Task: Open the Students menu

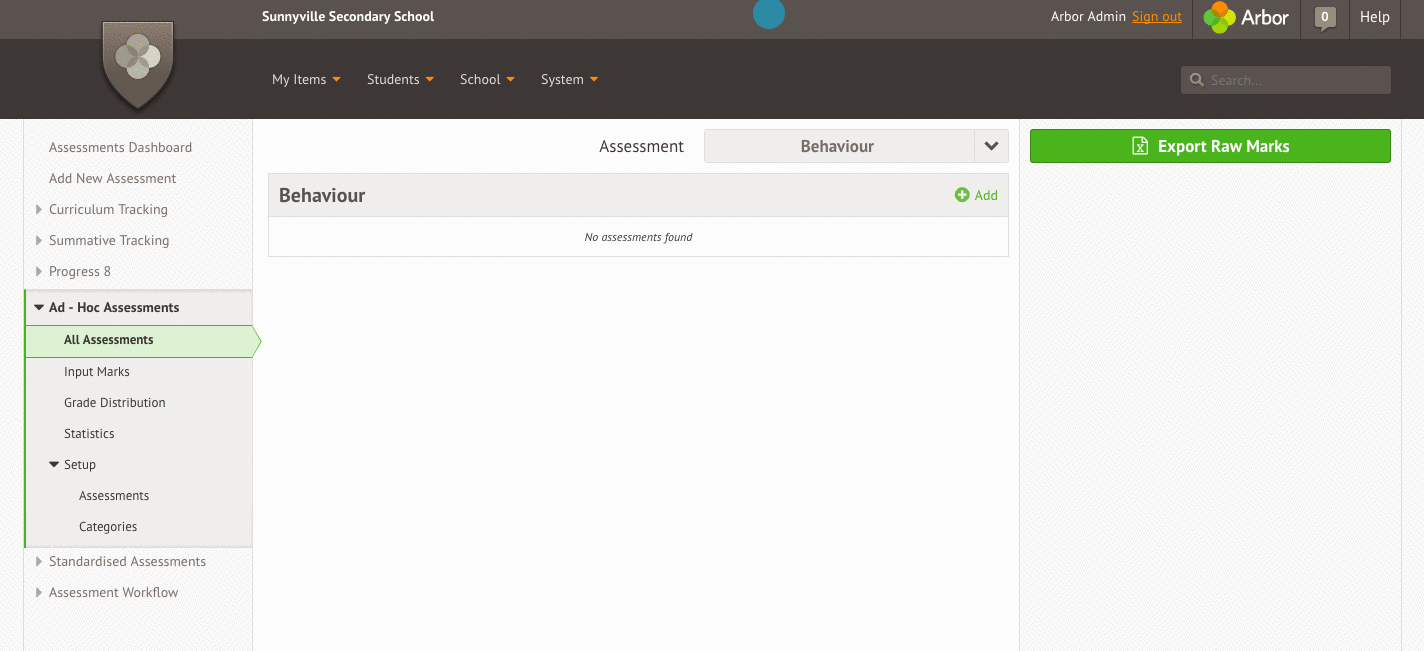Action: [x=400, y=79]
